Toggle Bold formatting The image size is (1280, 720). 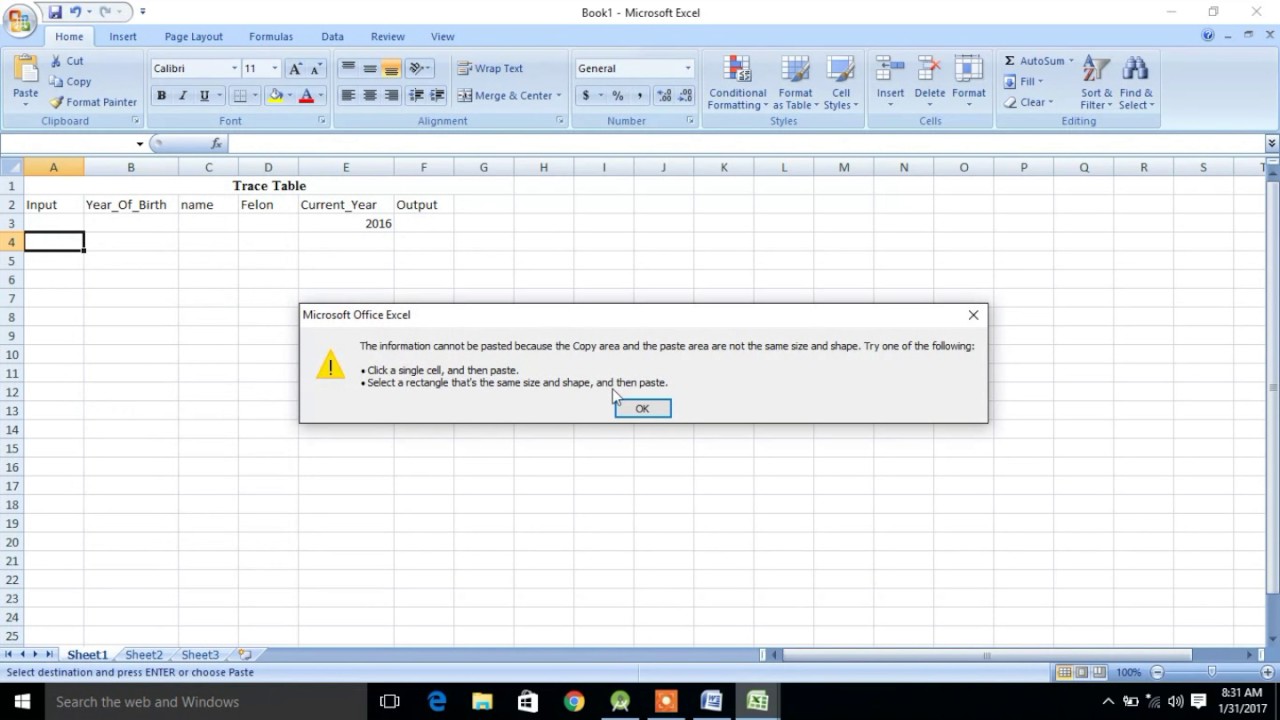coord(161,95)
